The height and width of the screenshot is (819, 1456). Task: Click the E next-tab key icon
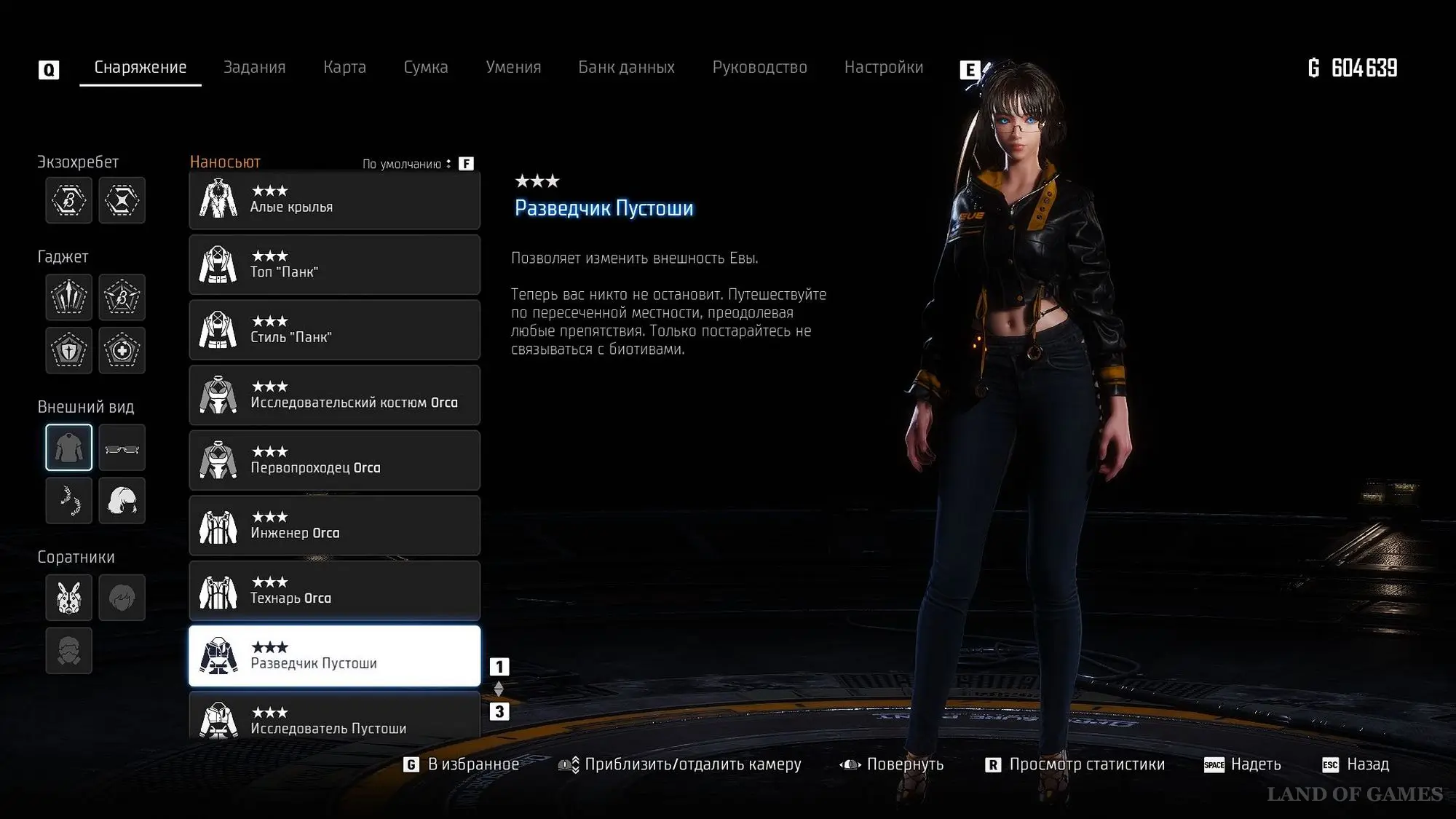(x=970, y=70)
